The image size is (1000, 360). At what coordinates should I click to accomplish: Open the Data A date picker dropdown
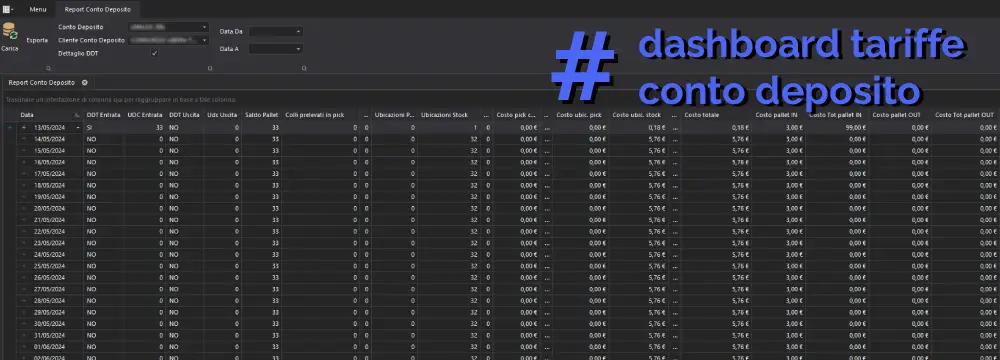[x=298, y=49]
